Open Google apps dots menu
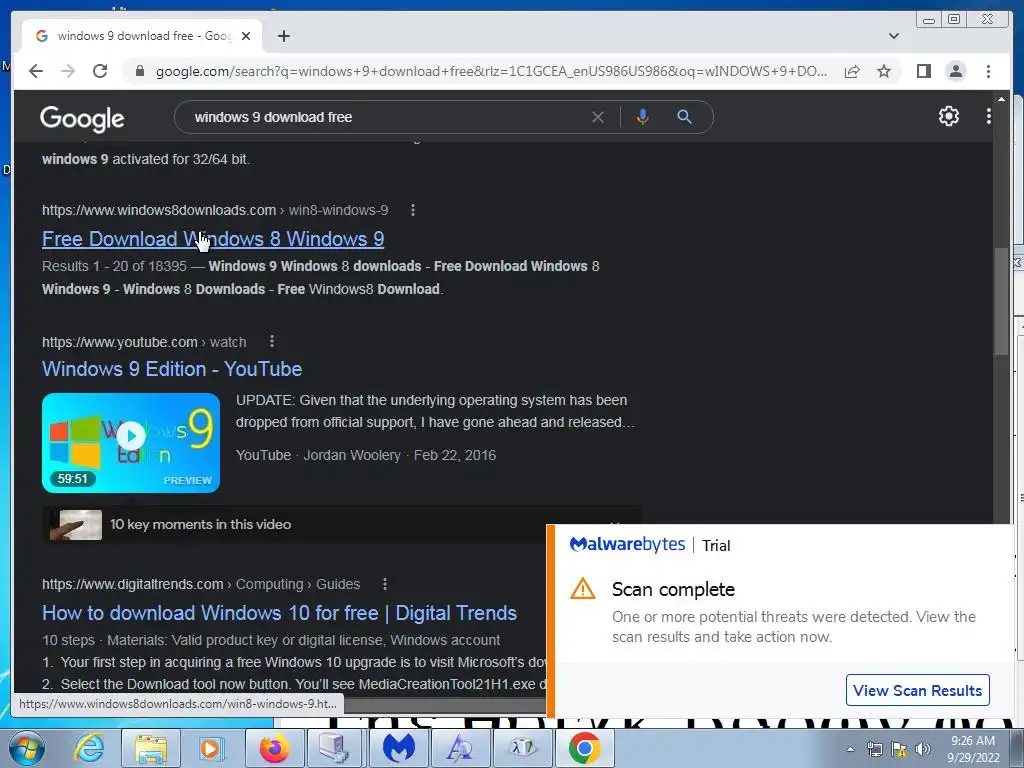The width and height of the screenshot is (1024, 768). point(988,116)
